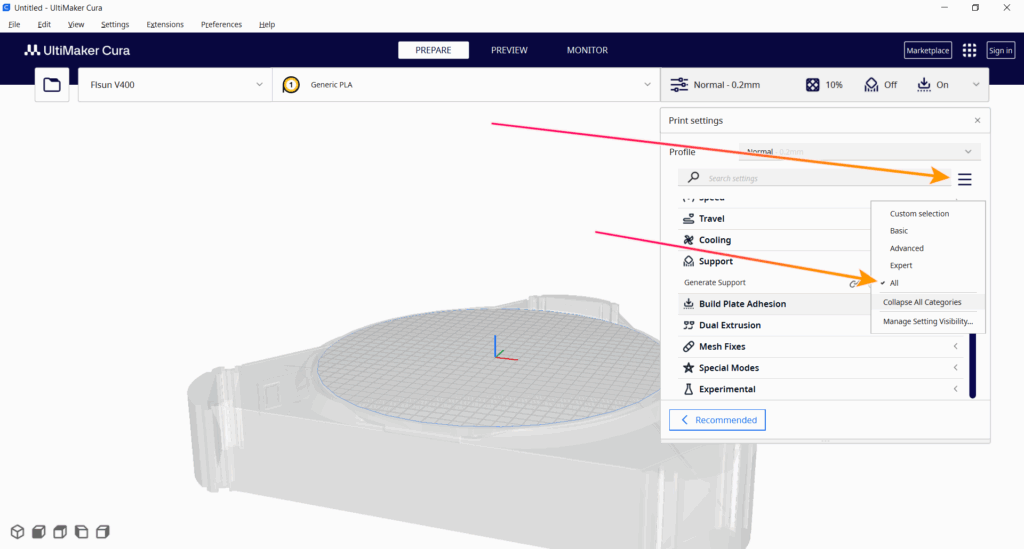Click the settings list scrollbar
1024x549 pixels.
[x=972, y=366]
